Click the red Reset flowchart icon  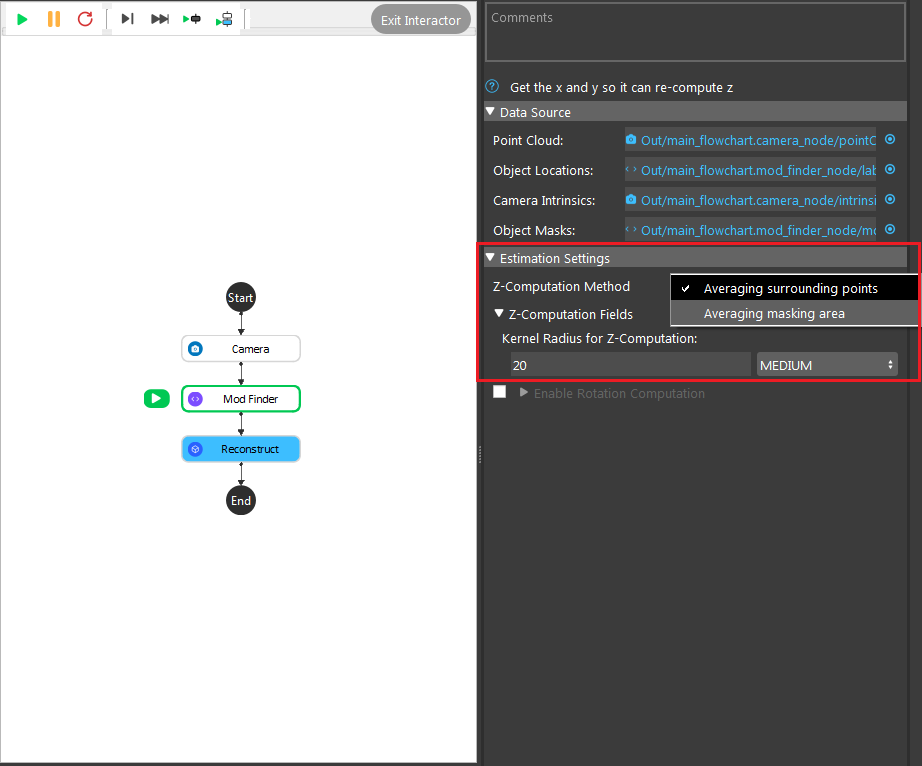85,19
